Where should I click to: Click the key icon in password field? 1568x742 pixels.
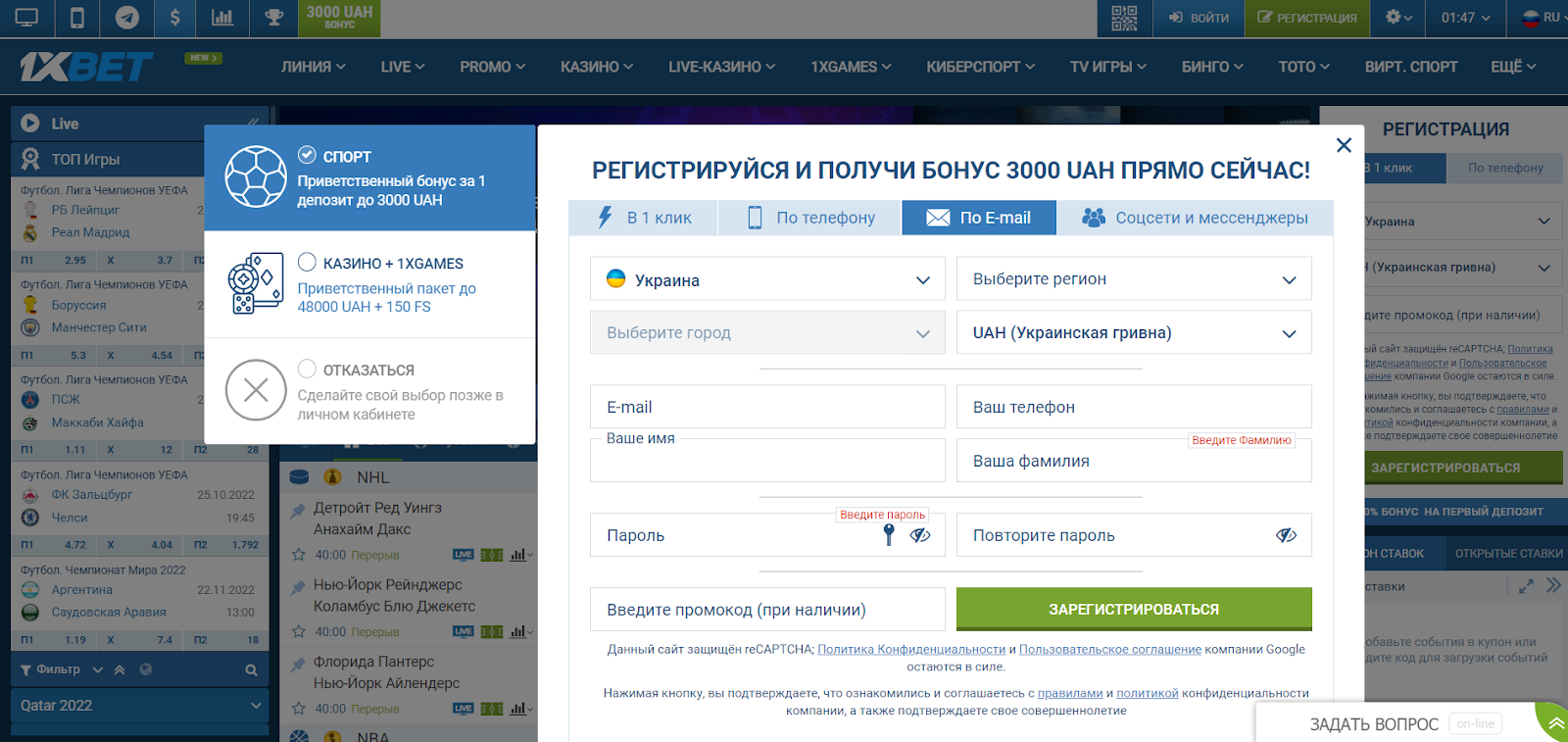(x=889, y=534)
